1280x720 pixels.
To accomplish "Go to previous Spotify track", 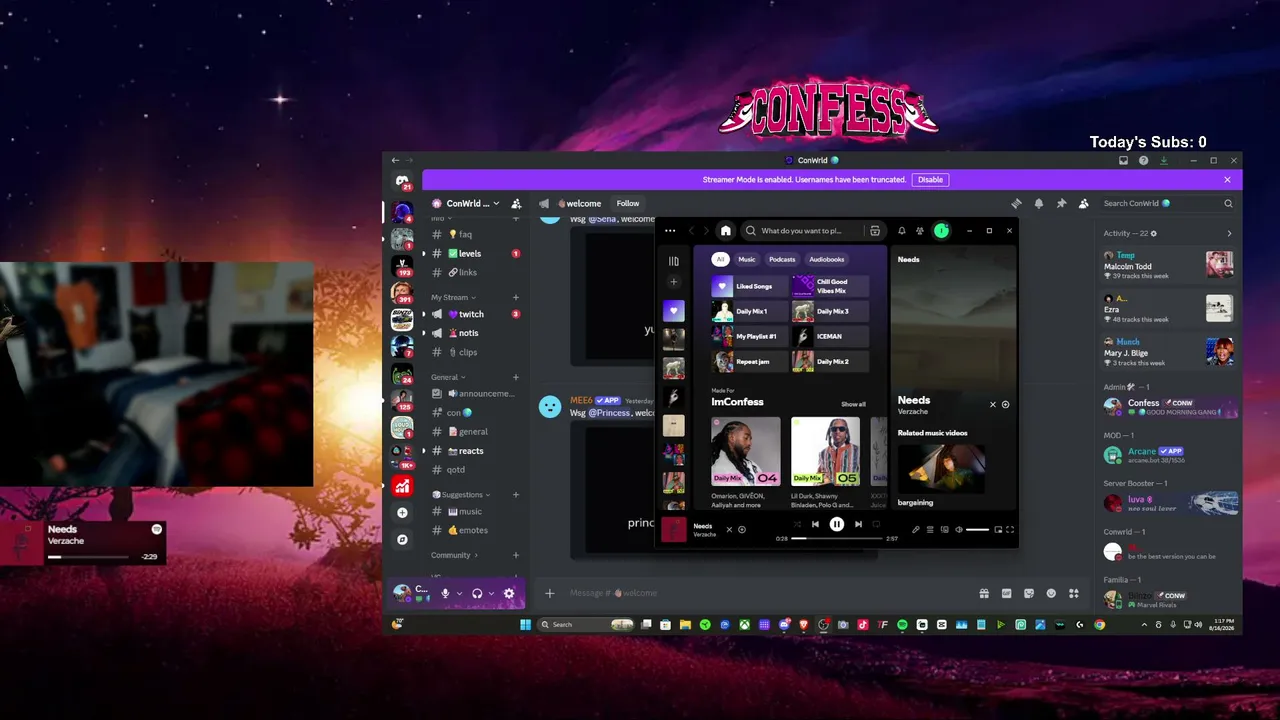I will click(816, 524).
